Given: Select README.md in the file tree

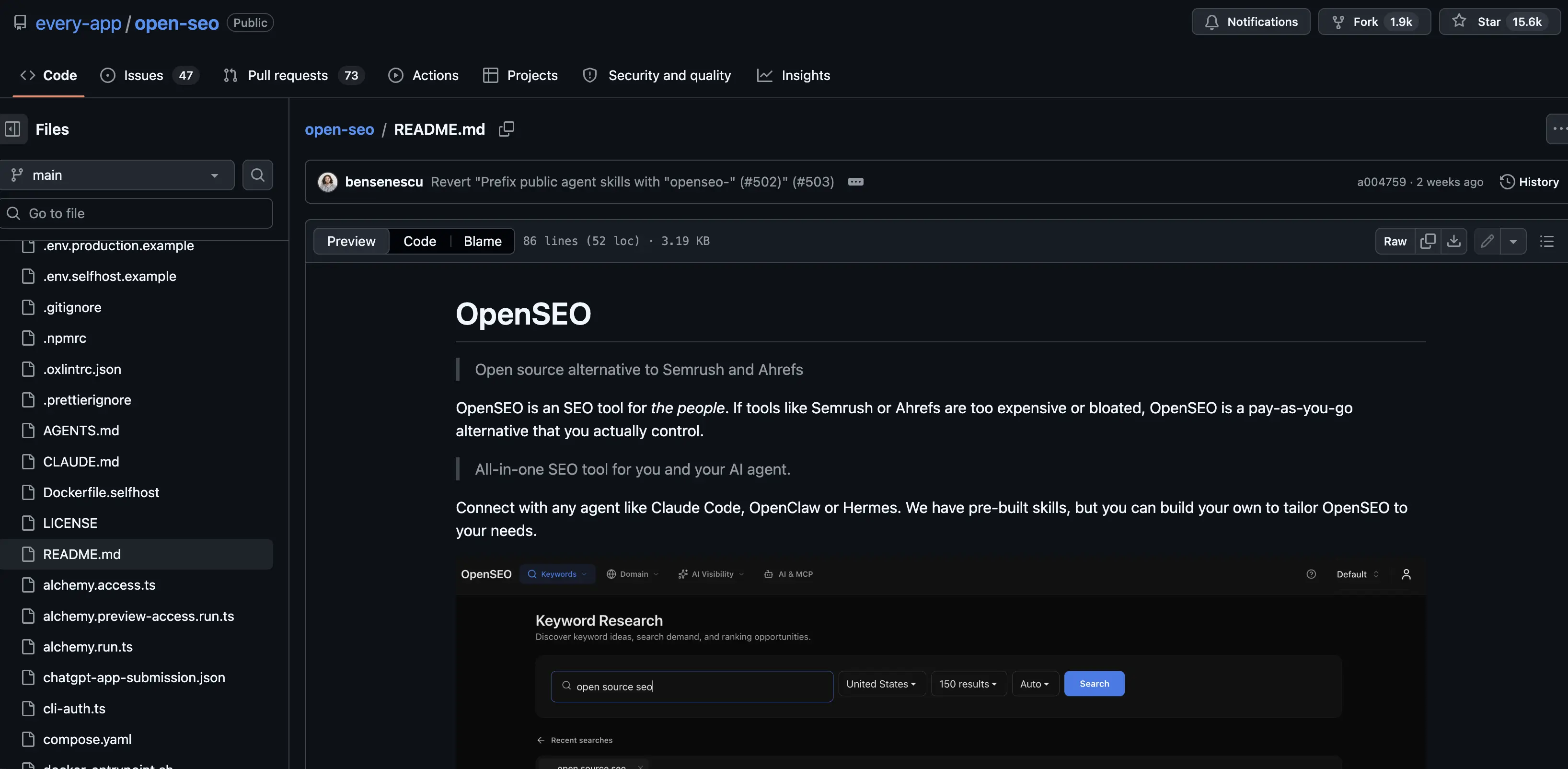Looking at the screenshot, I should tap(137, 554).
